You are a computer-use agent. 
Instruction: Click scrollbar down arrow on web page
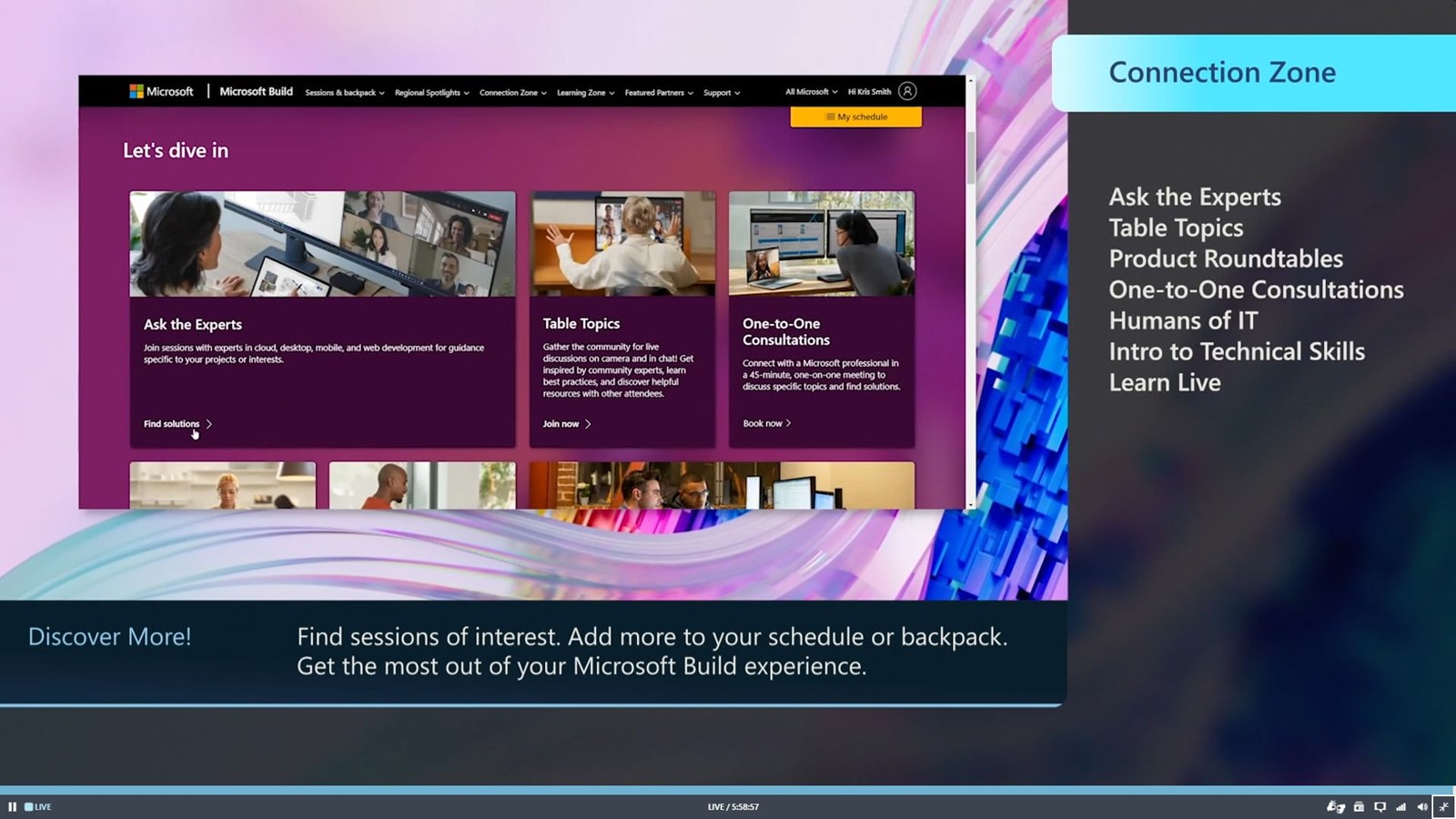971,503
